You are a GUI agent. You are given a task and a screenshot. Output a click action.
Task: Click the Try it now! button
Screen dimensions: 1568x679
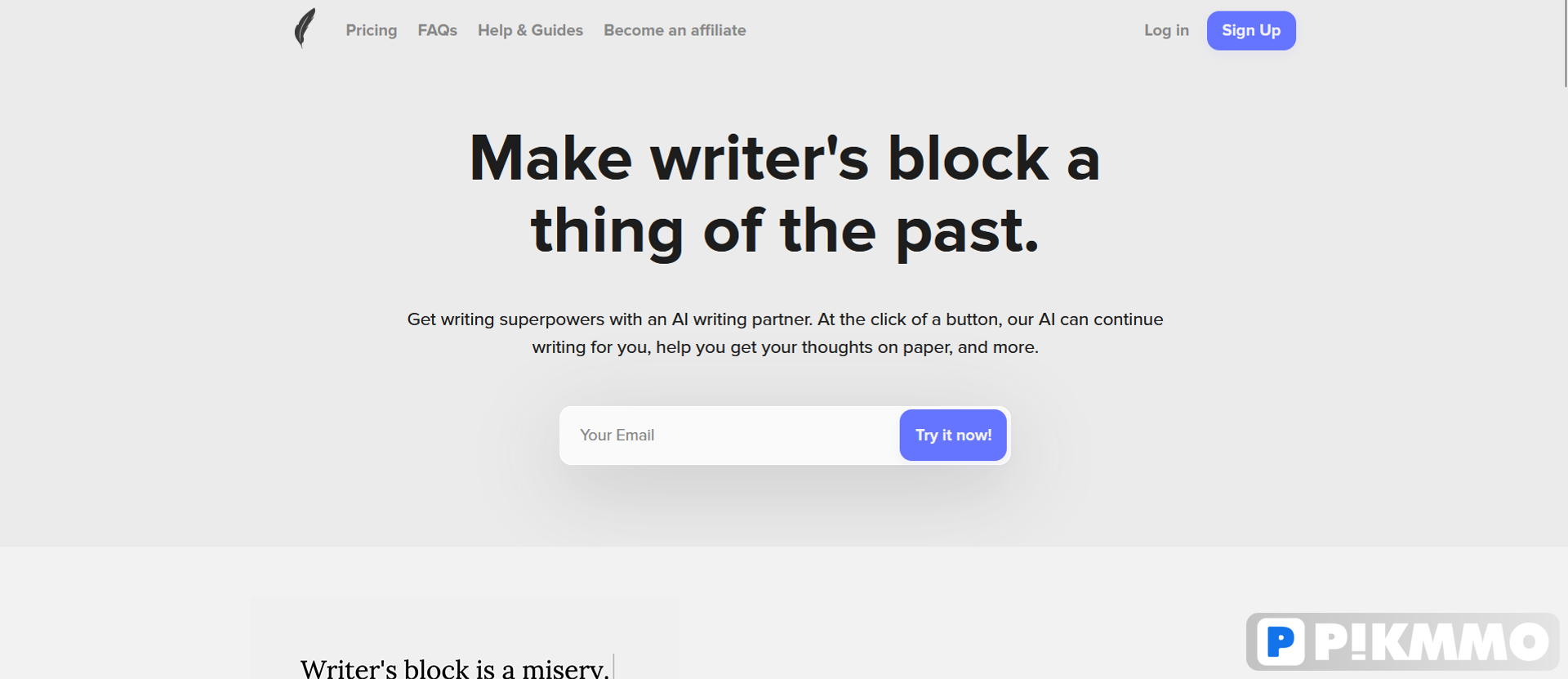(x=953, y=436)
